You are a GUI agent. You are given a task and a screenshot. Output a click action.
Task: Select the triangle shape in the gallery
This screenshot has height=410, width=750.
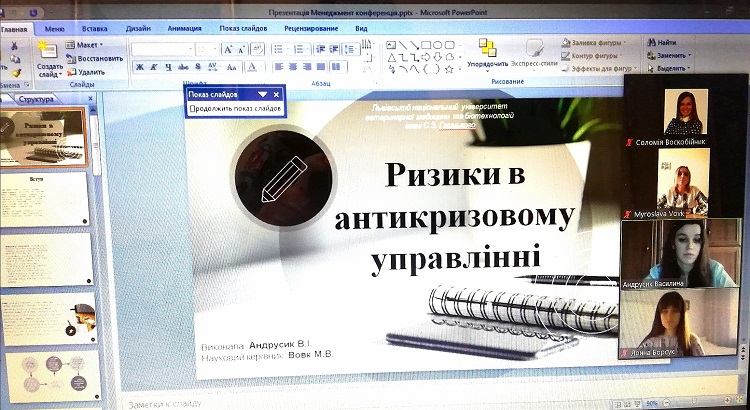pyautogui.click(x=391, y=57)
